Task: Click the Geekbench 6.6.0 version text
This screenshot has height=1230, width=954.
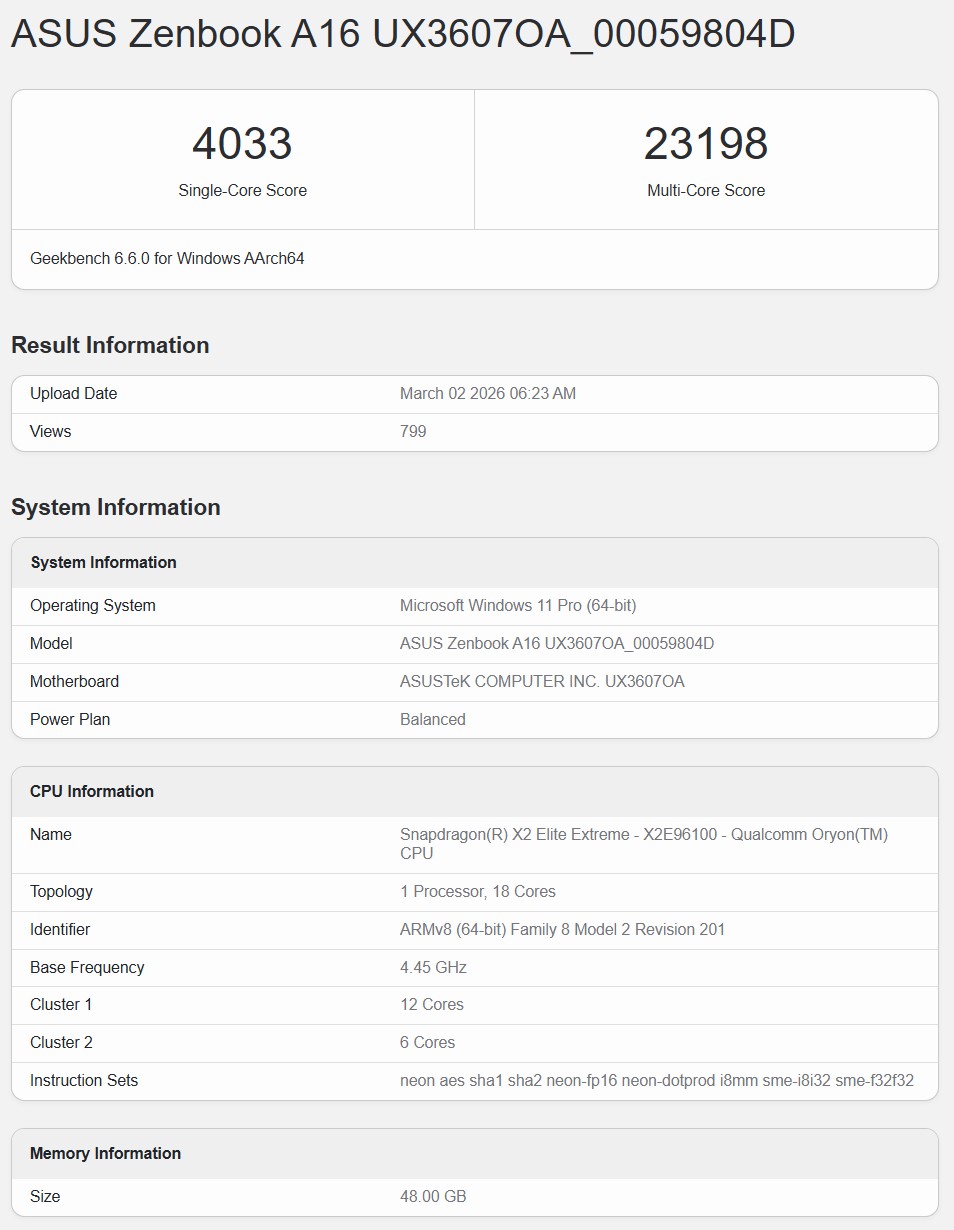Action: [167, 259]
